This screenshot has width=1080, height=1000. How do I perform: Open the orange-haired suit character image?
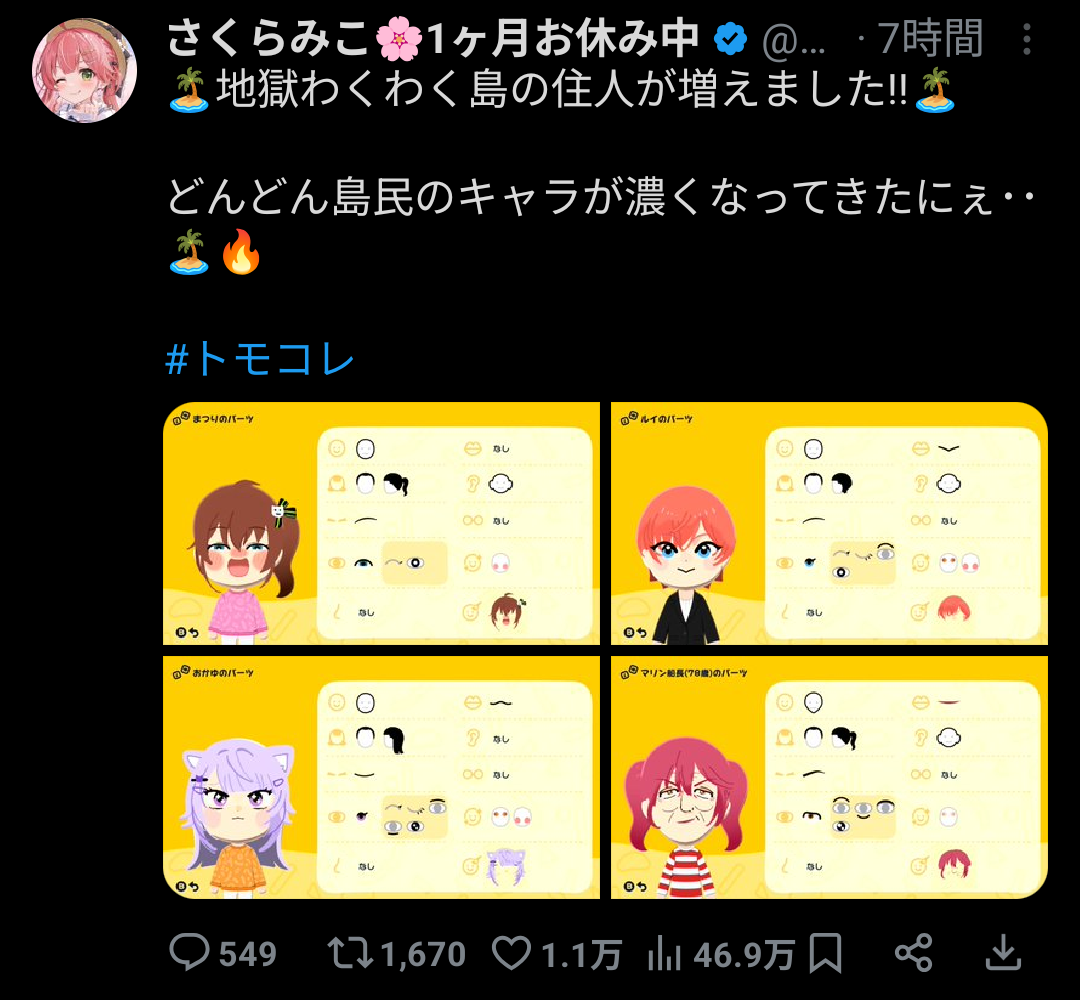(829, 523)
